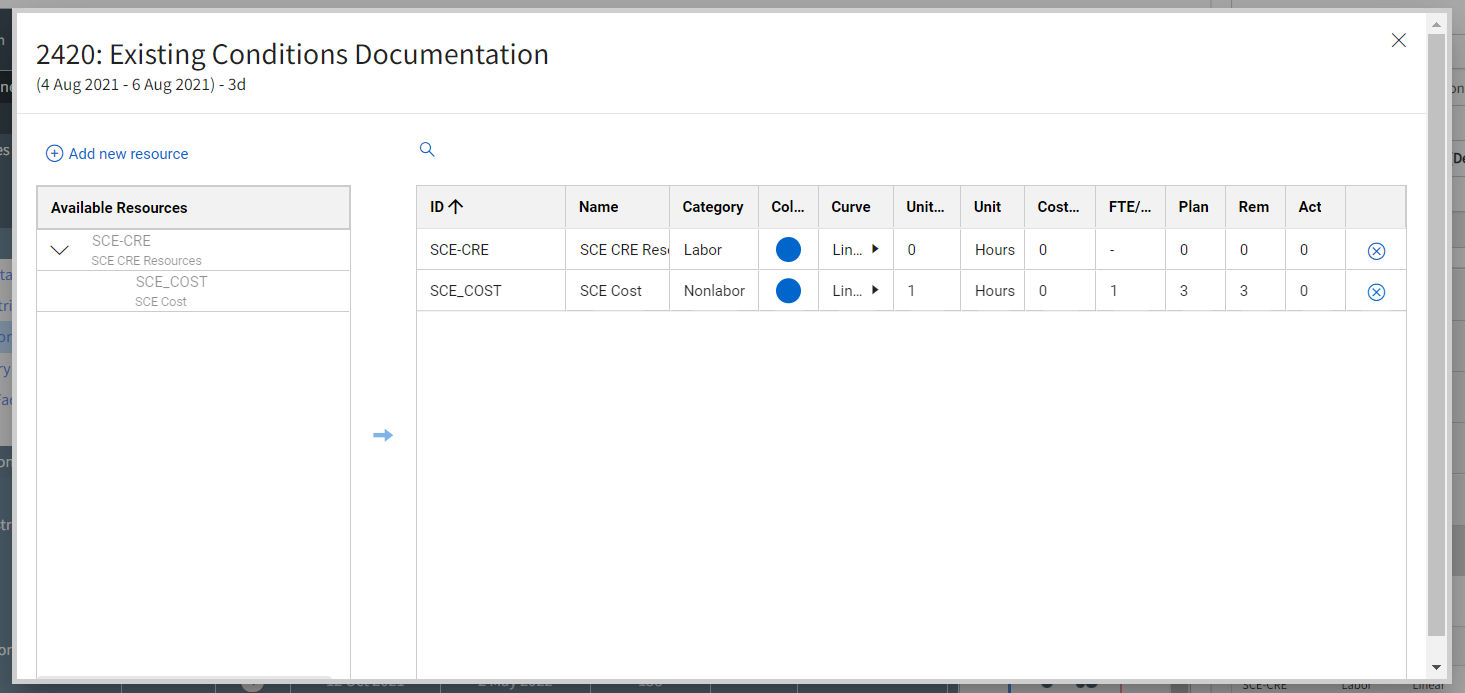Screen dimensions: 1465x693
Task: Pick color swatch for SCE_COST row
Action: tap(788, 291)
